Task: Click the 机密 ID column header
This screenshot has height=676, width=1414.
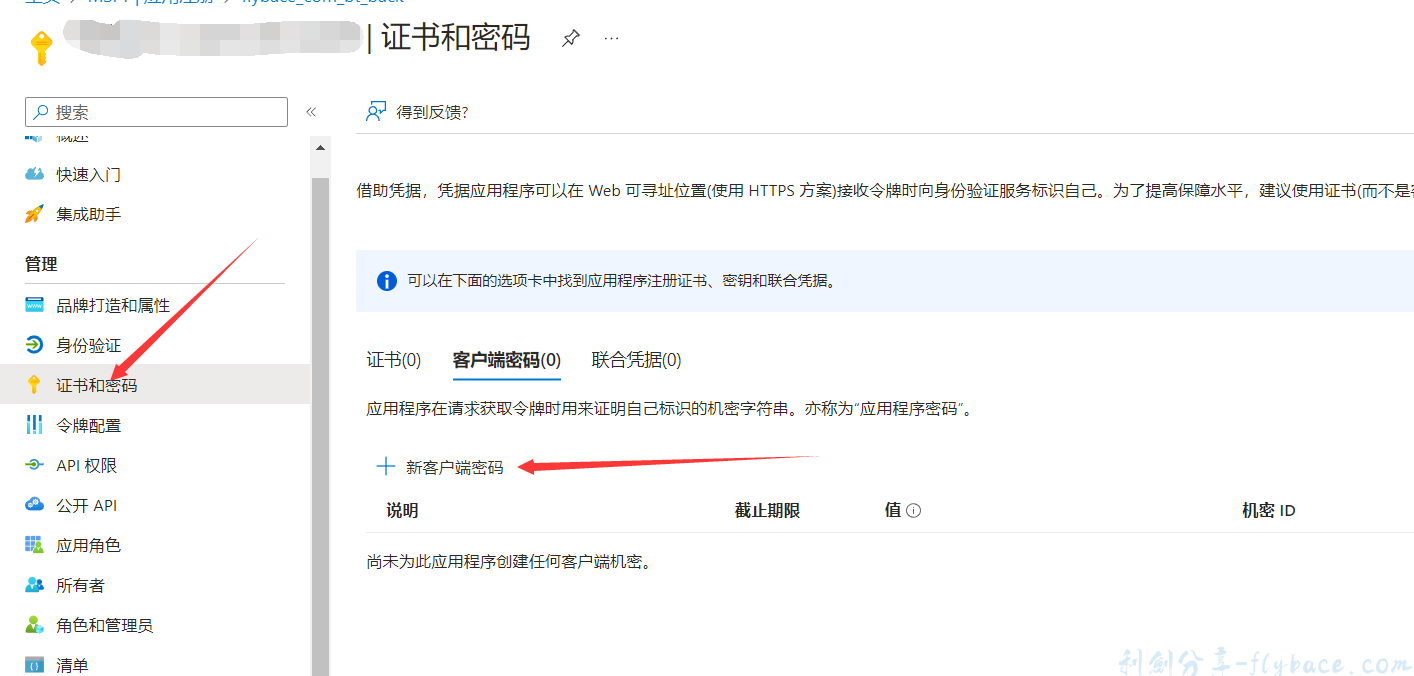Action: 1269,510
